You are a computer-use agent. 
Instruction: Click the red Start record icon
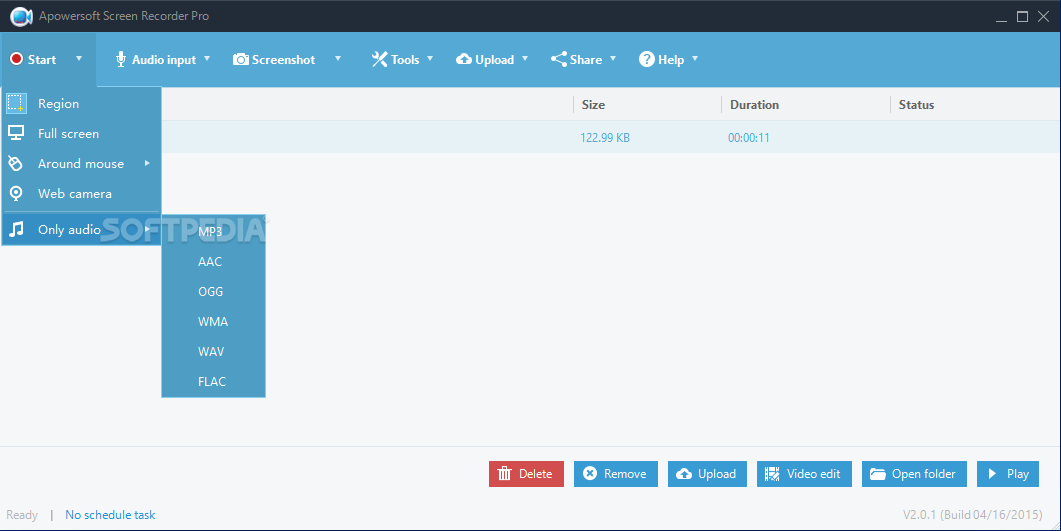(16, 60)
